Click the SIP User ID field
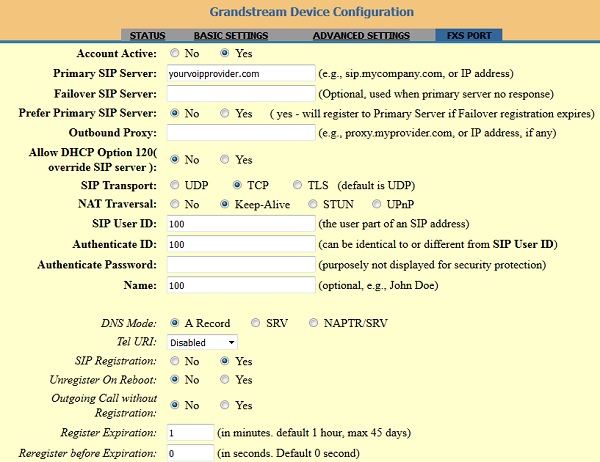This screenshot has height=462, width=600. pyautogui.click(x=241, y=224)
